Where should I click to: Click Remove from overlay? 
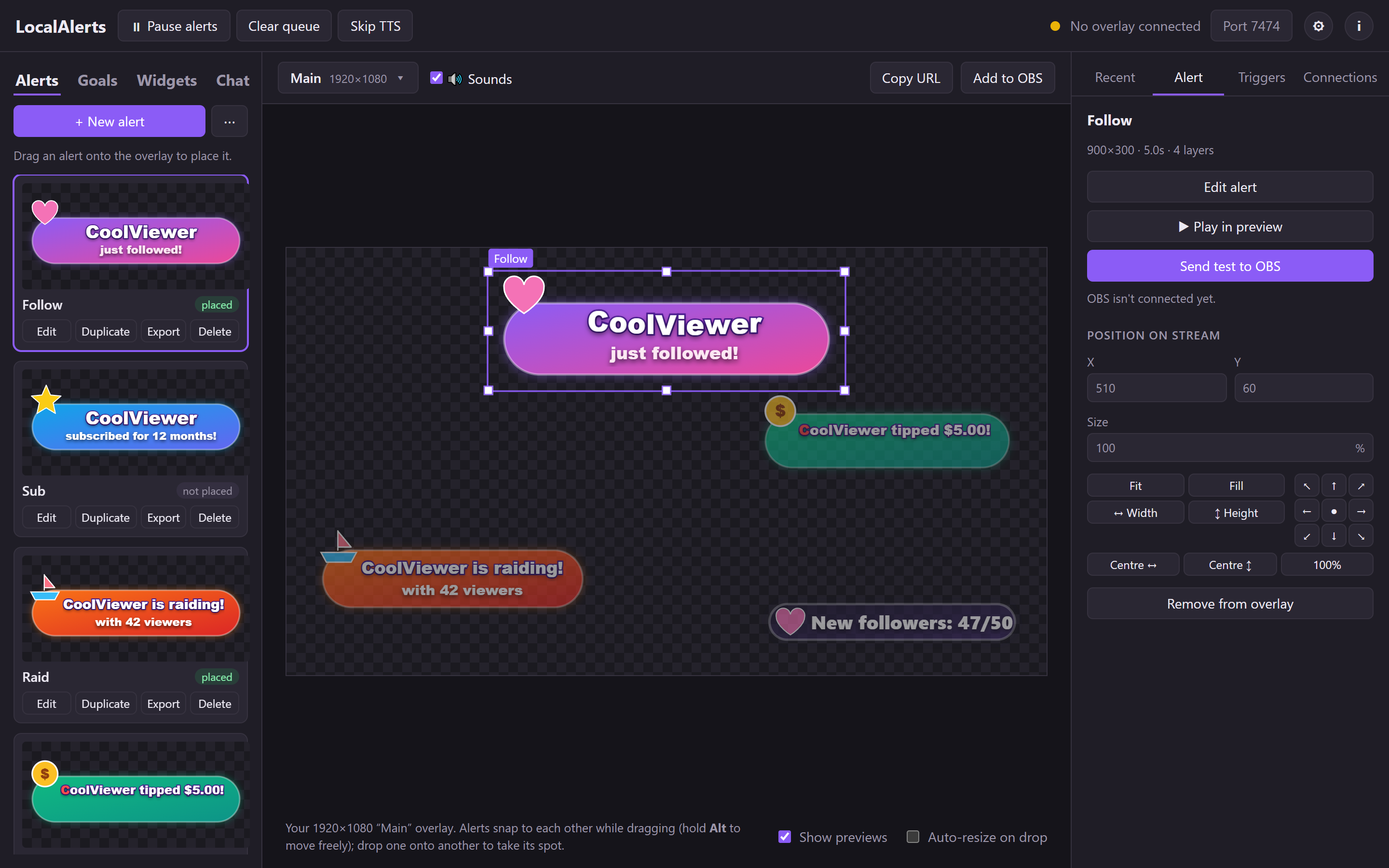pos(1229,603)
